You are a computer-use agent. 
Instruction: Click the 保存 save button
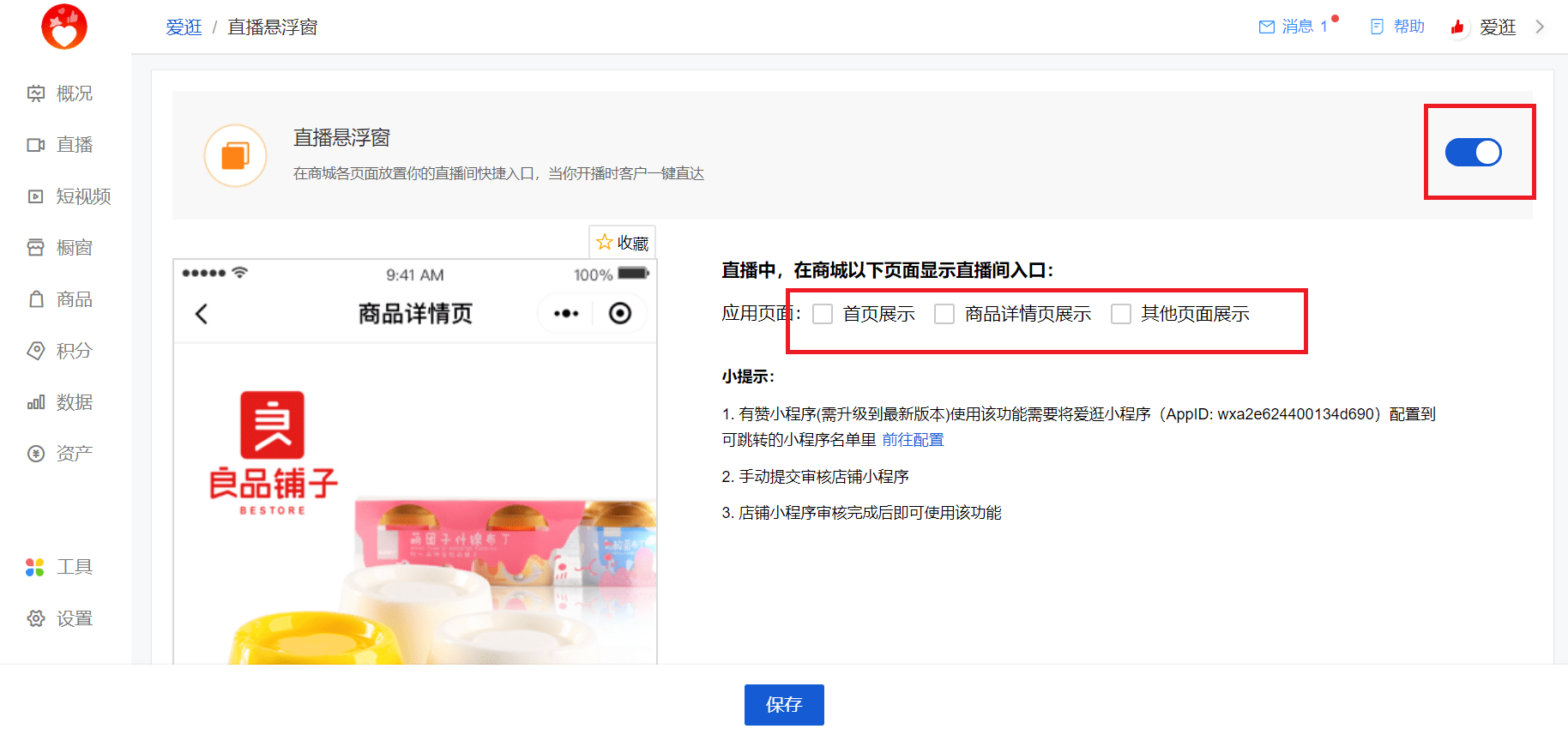784,705
